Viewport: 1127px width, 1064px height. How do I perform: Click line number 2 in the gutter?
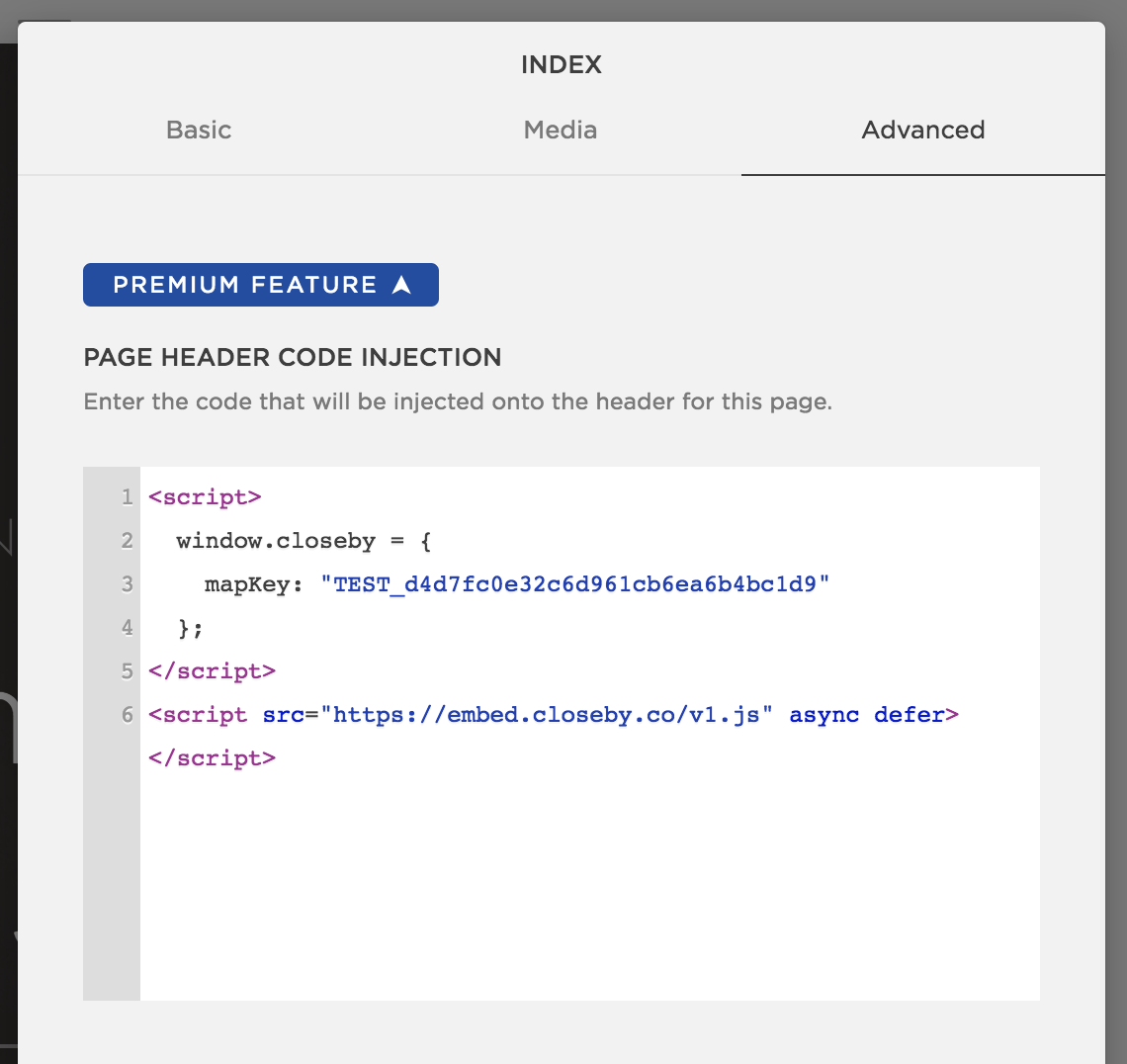pyautogui.click(x=128, y=541)
